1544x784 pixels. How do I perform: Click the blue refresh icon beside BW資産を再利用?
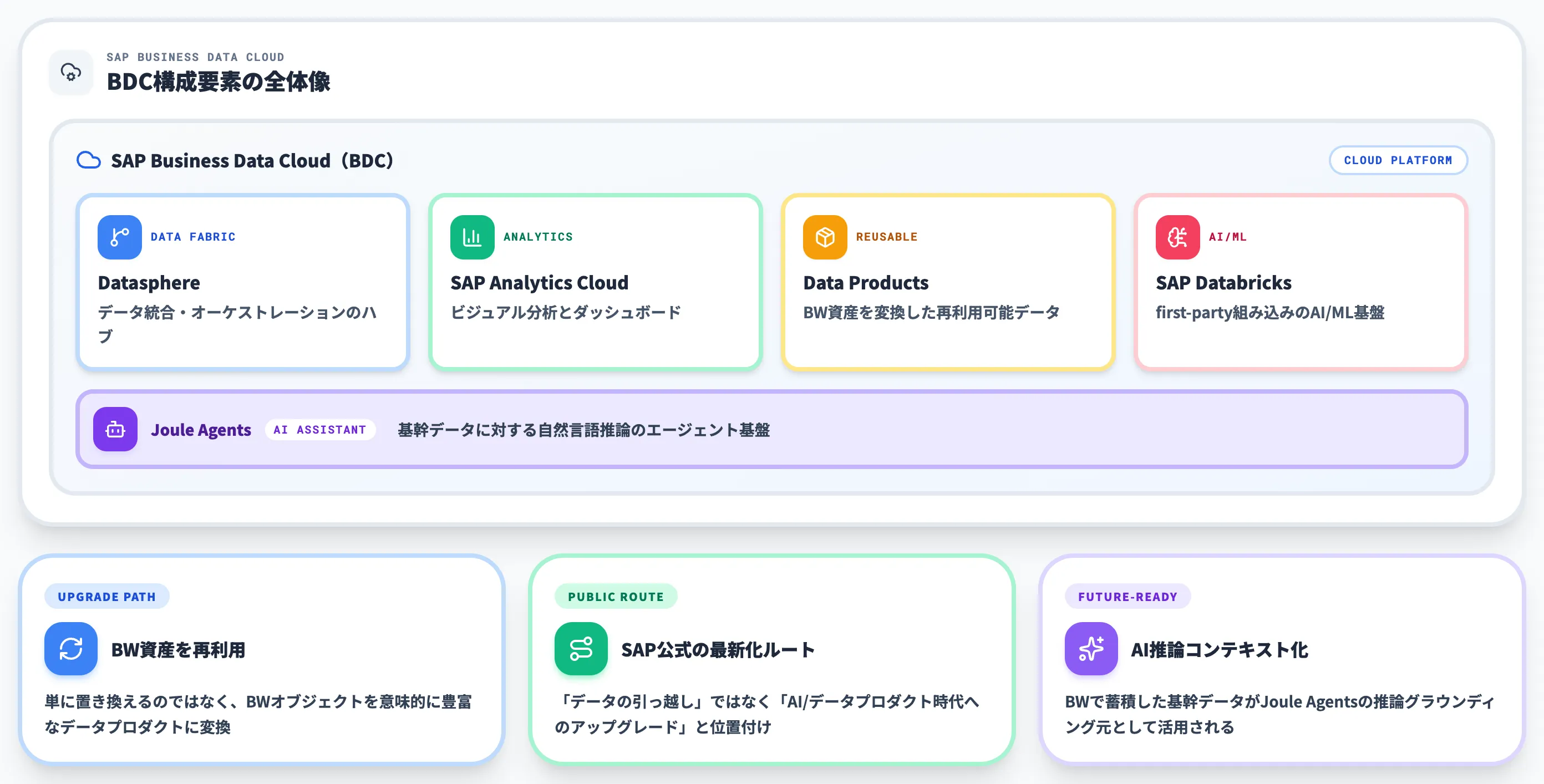pos(71,649)
